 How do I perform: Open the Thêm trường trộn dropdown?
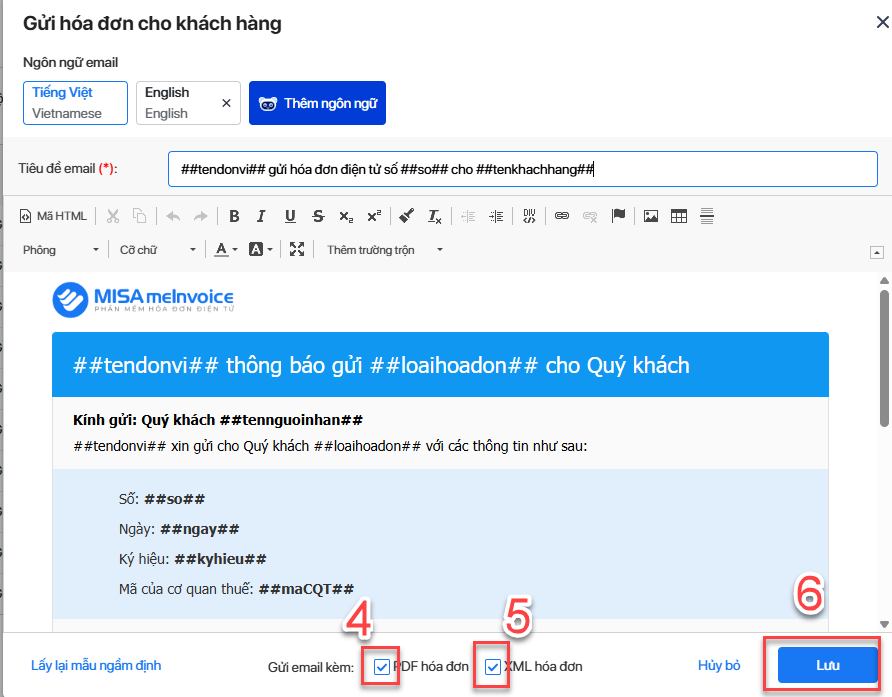point(384,250)
